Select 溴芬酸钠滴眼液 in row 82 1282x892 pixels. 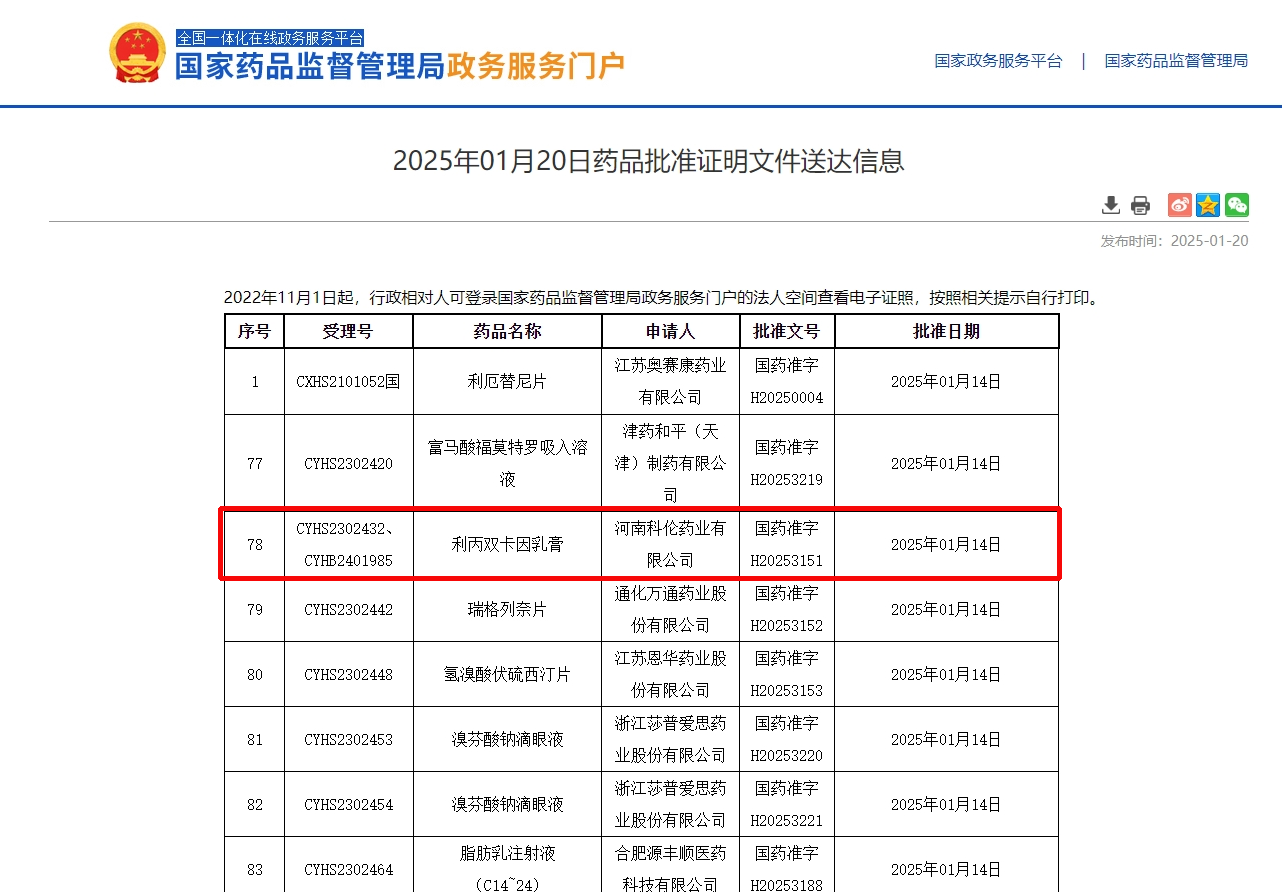pyautogui.click(x=507, y=805)
